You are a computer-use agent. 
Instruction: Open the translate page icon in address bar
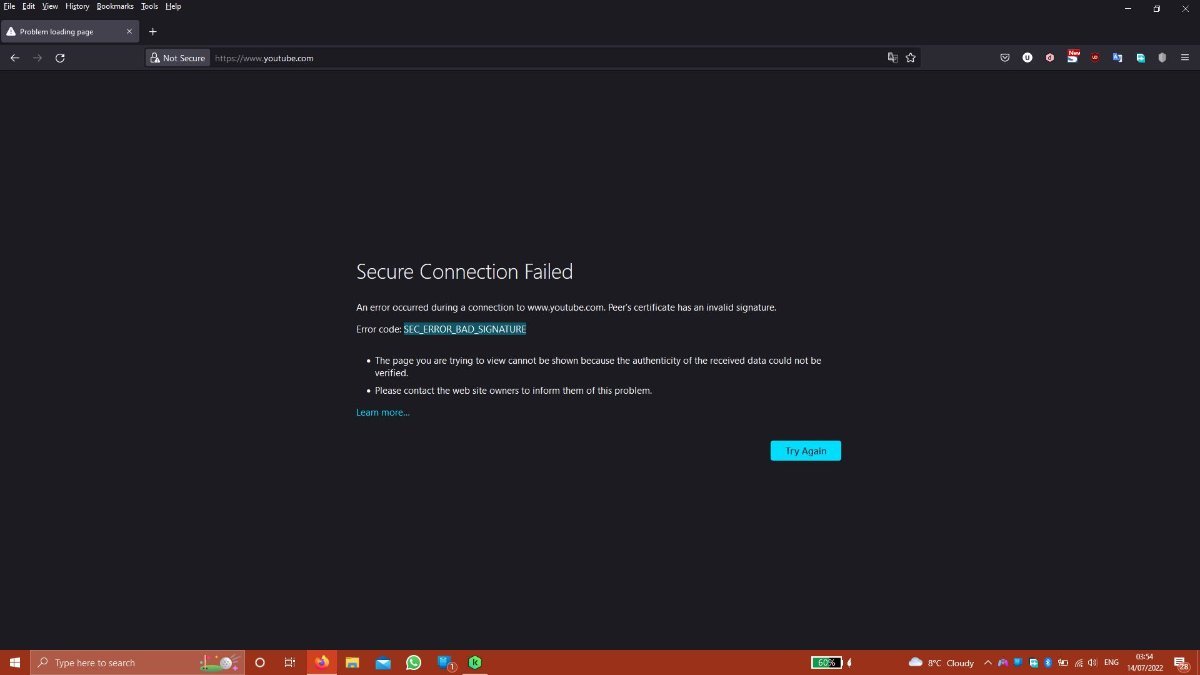892,58
